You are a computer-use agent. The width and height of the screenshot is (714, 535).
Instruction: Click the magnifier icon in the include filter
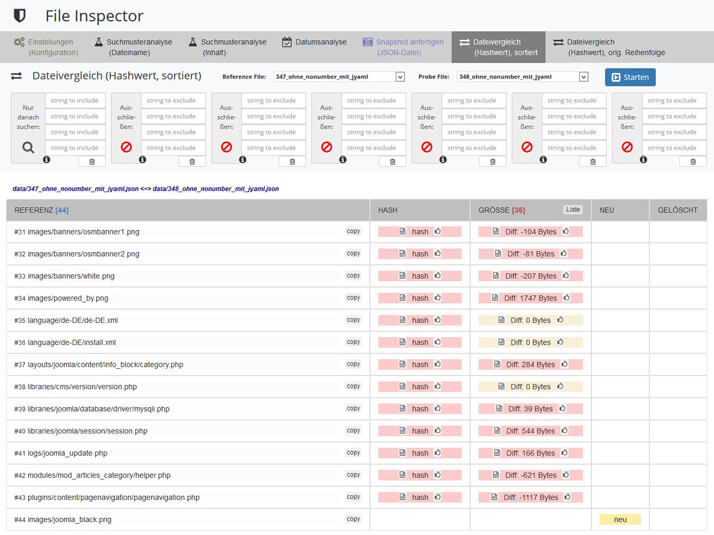pos(27,148)
